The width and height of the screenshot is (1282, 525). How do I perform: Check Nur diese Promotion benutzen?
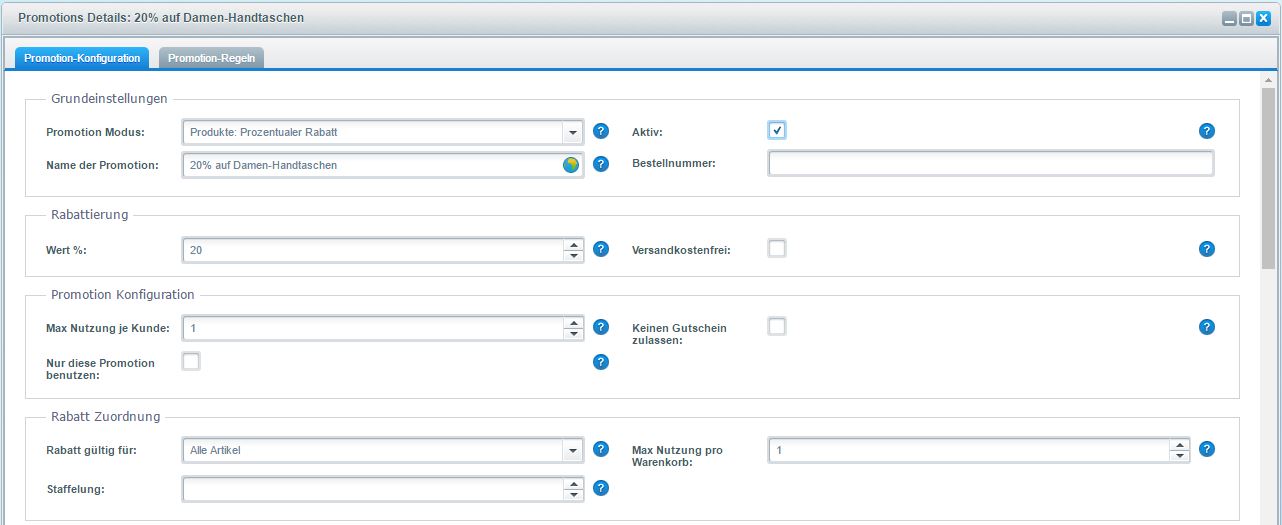(x=191, y=361)
